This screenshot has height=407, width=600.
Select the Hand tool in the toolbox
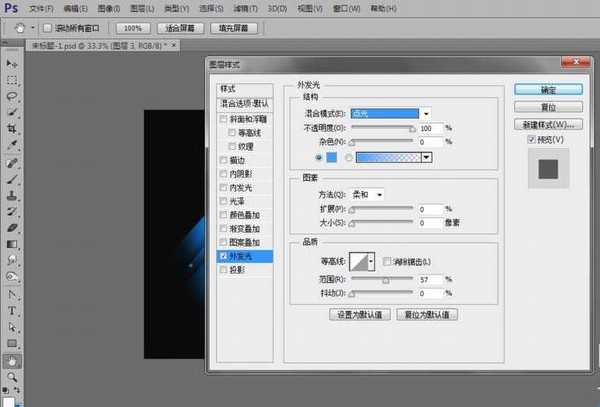(12, 360)
